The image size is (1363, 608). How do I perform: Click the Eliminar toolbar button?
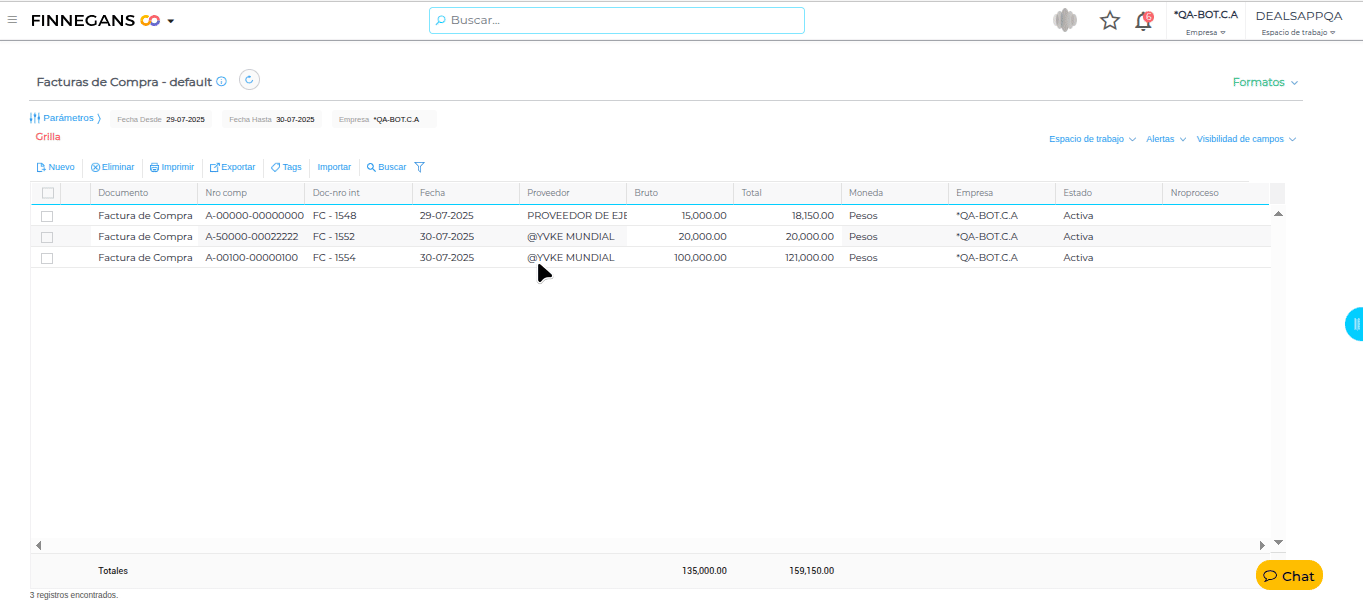tap(112, 167)
